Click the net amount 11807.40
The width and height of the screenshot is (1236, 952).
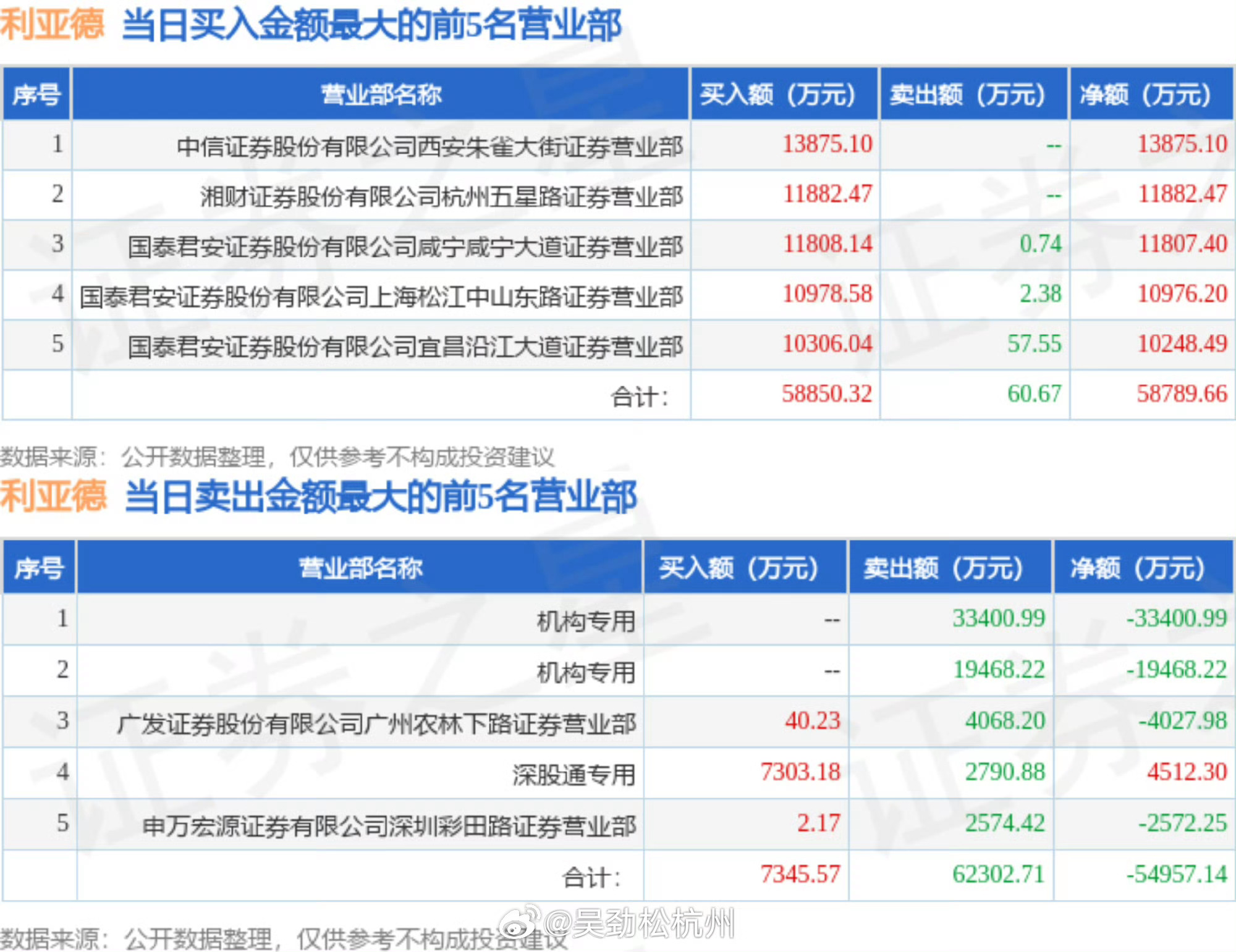click(x=1182, y=243)
